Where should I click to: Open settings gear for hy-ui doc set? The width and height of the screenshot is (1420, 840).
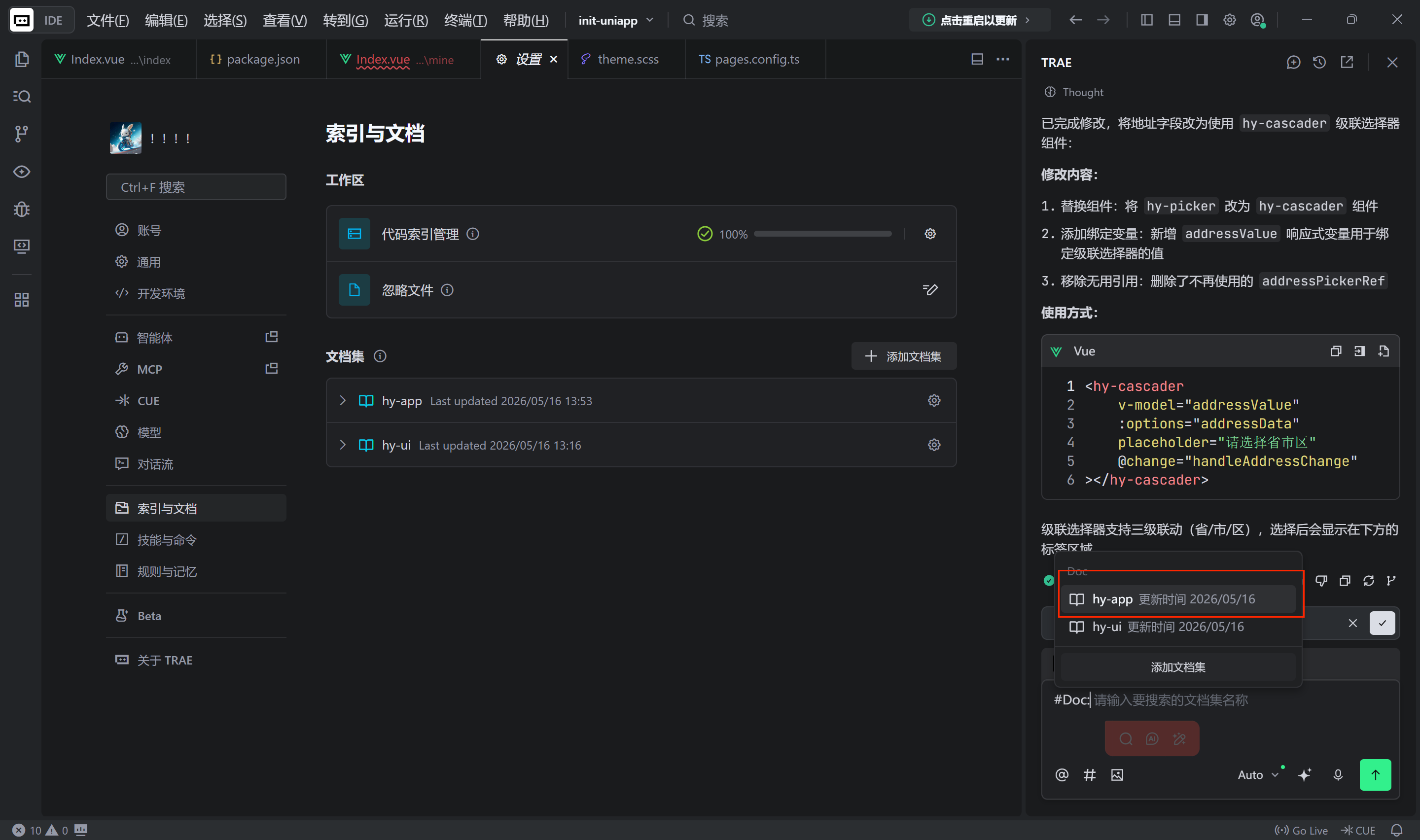click(x=934, y=445)
